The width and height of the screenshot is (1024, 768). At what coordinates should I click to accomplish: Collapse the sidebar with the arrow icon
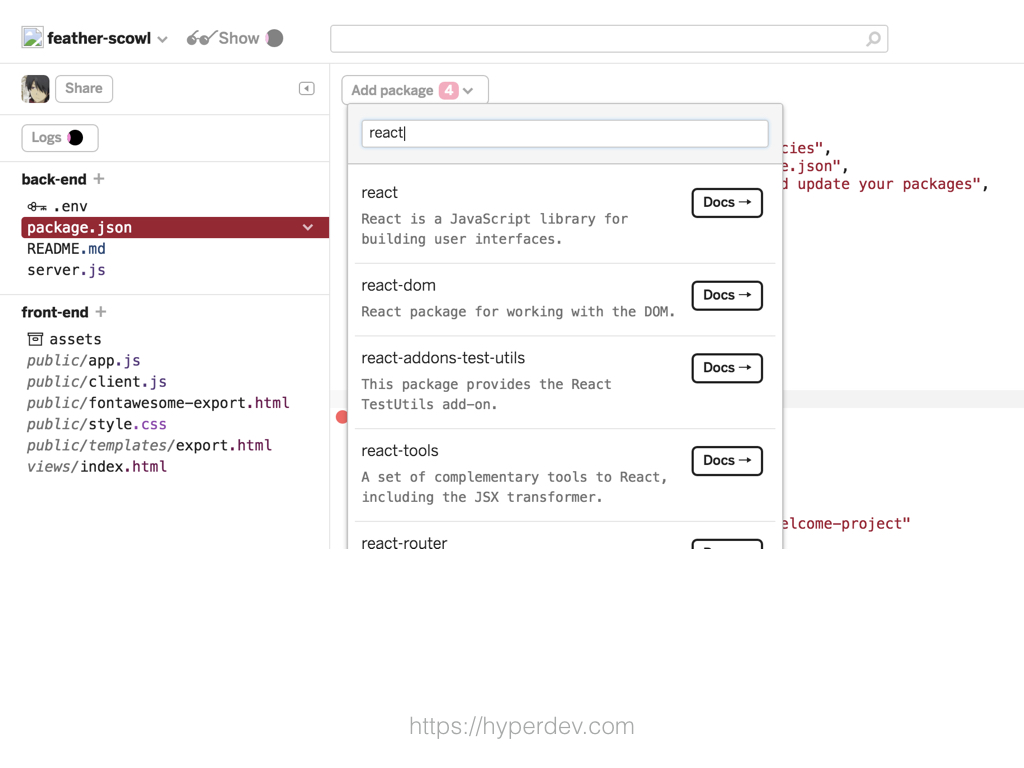click(306, 88)
